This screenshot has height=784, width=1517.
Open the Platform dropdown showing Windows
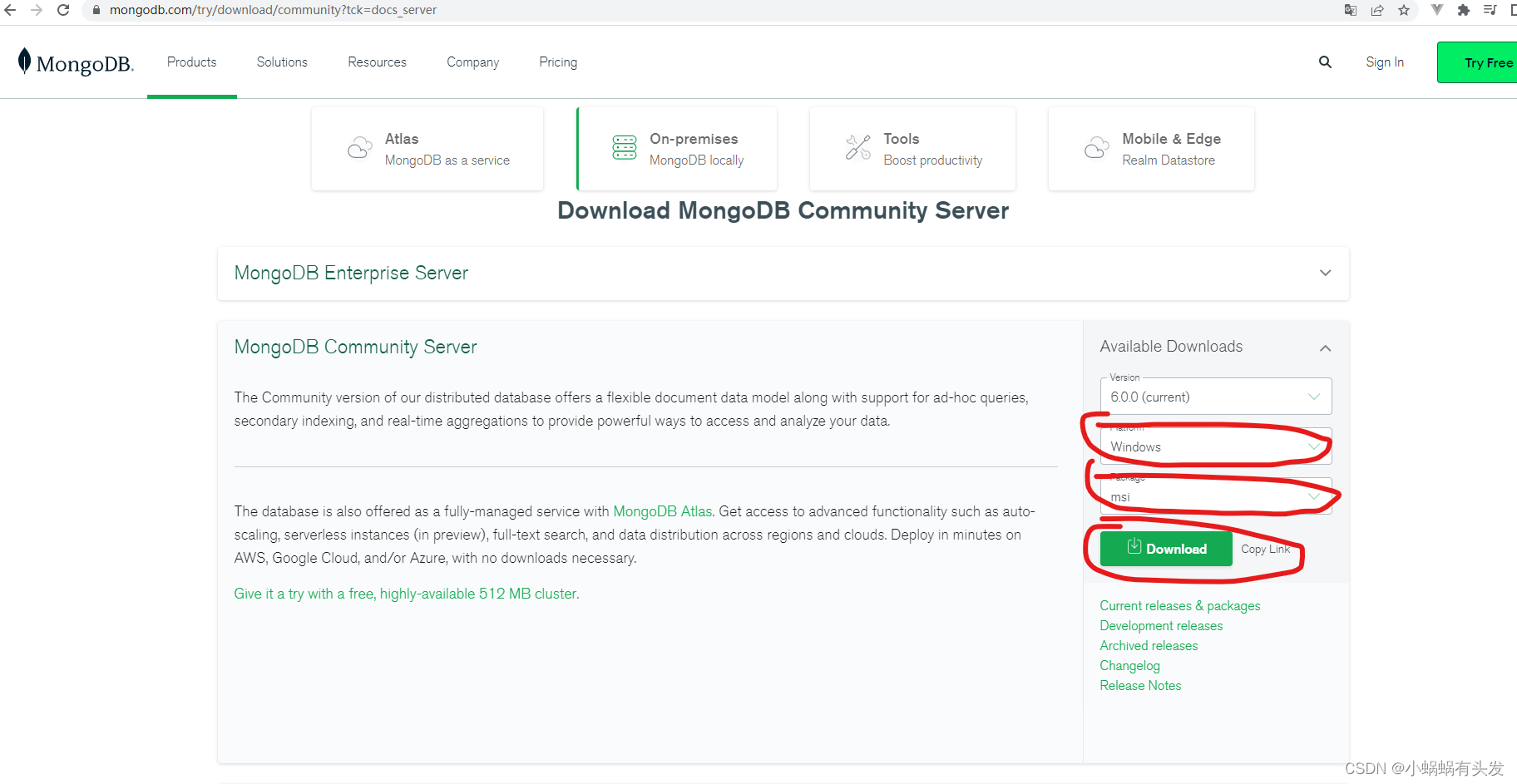tap(1216, 446)
